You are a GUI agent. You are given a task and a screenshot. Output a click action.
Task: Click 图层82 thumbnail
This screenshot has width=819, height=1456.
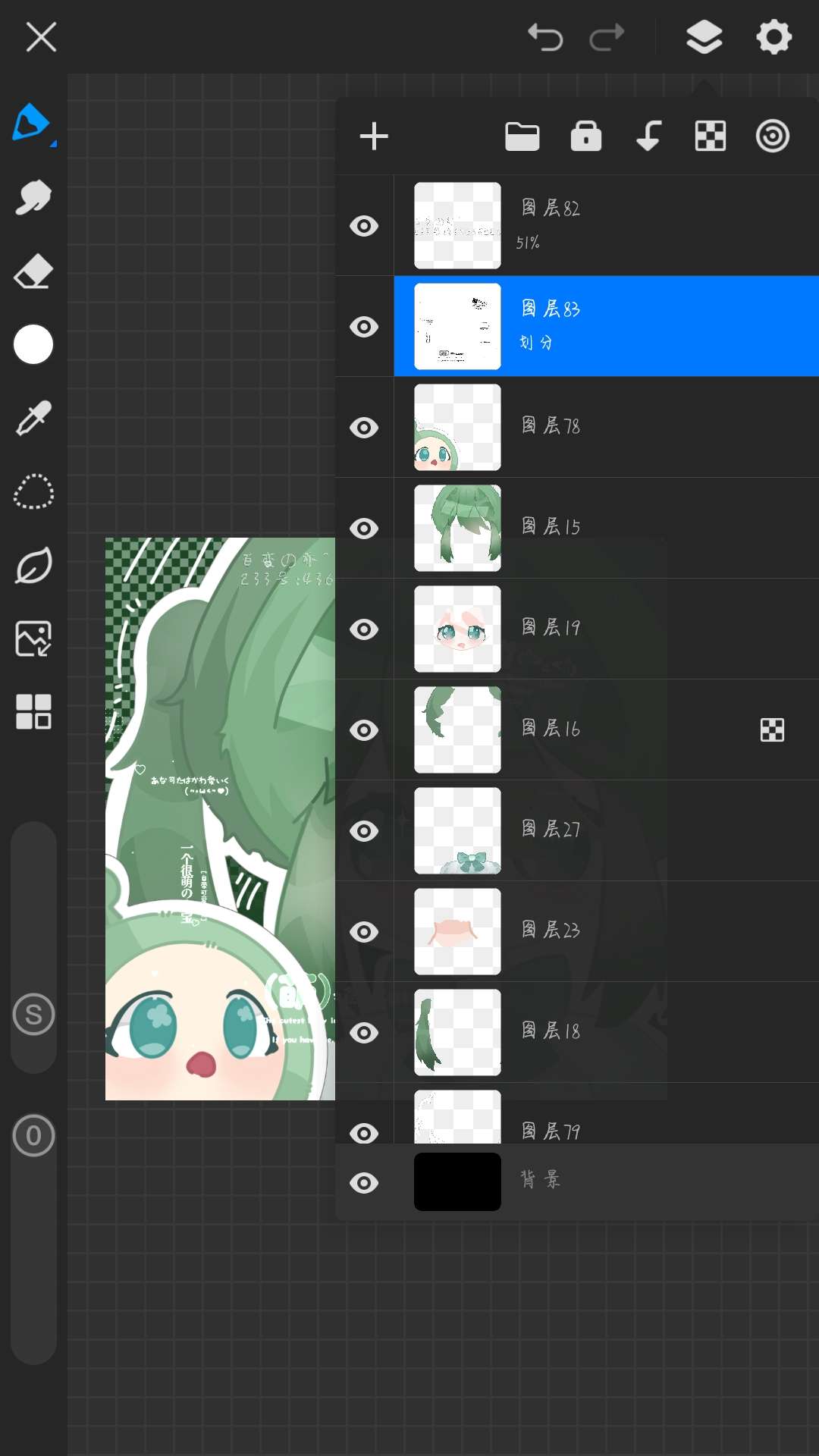click(x=457, y=226)
